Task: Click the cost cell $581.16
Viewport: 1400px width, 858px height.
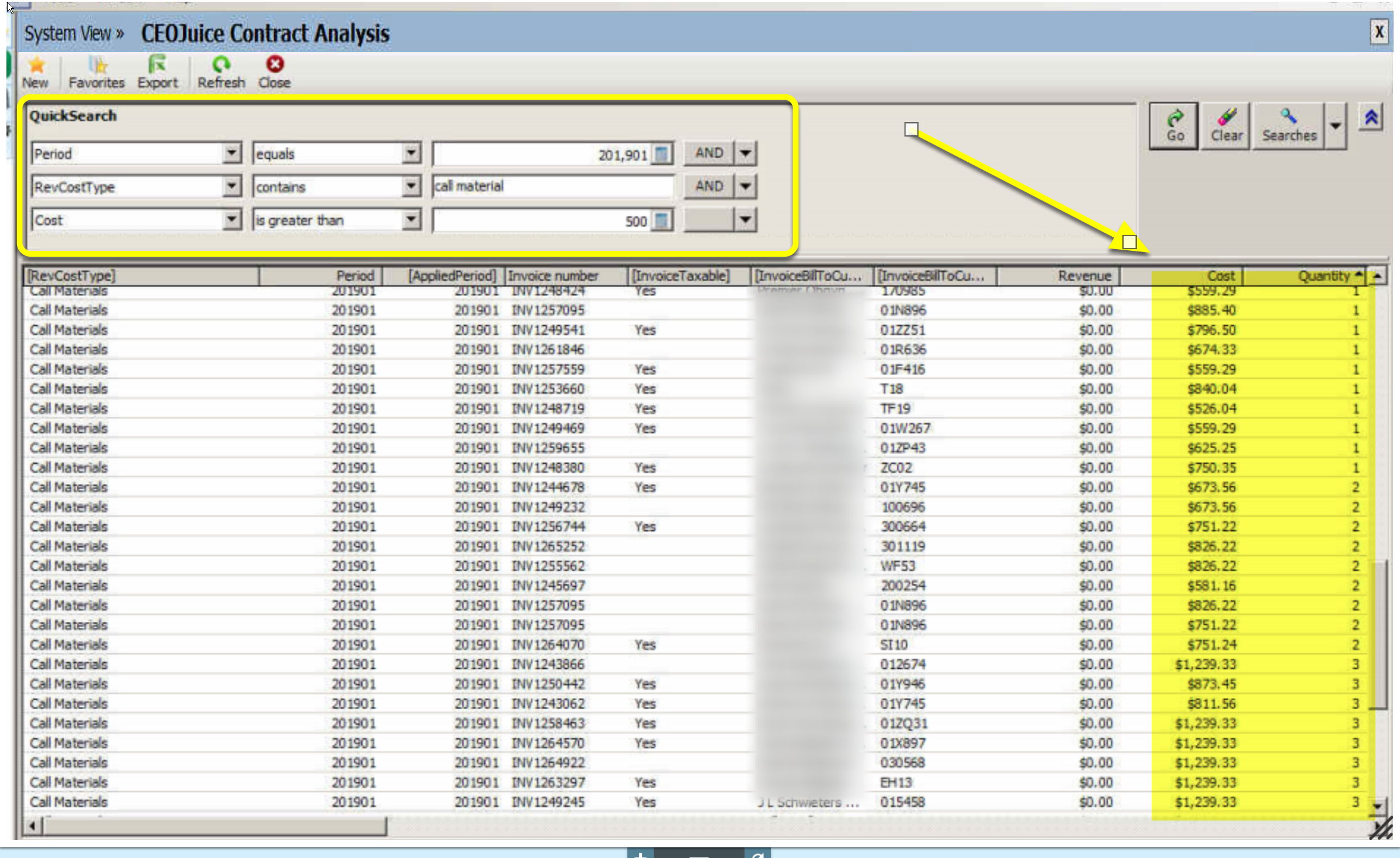Action: 1211,585
